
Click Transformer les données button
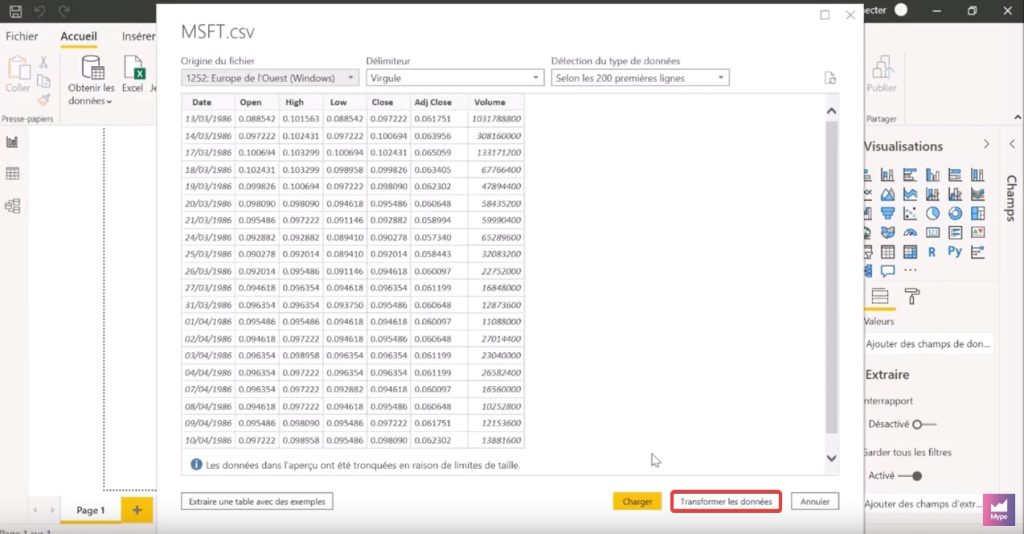[x=726, y=501]
